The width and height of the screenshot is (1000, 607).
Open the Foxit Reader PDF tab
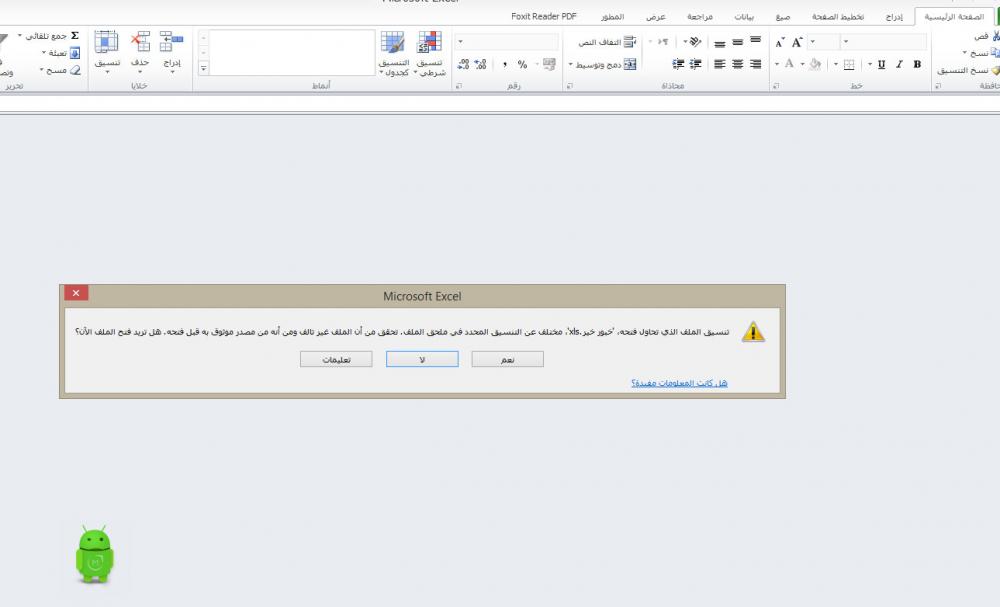[544, 17]
